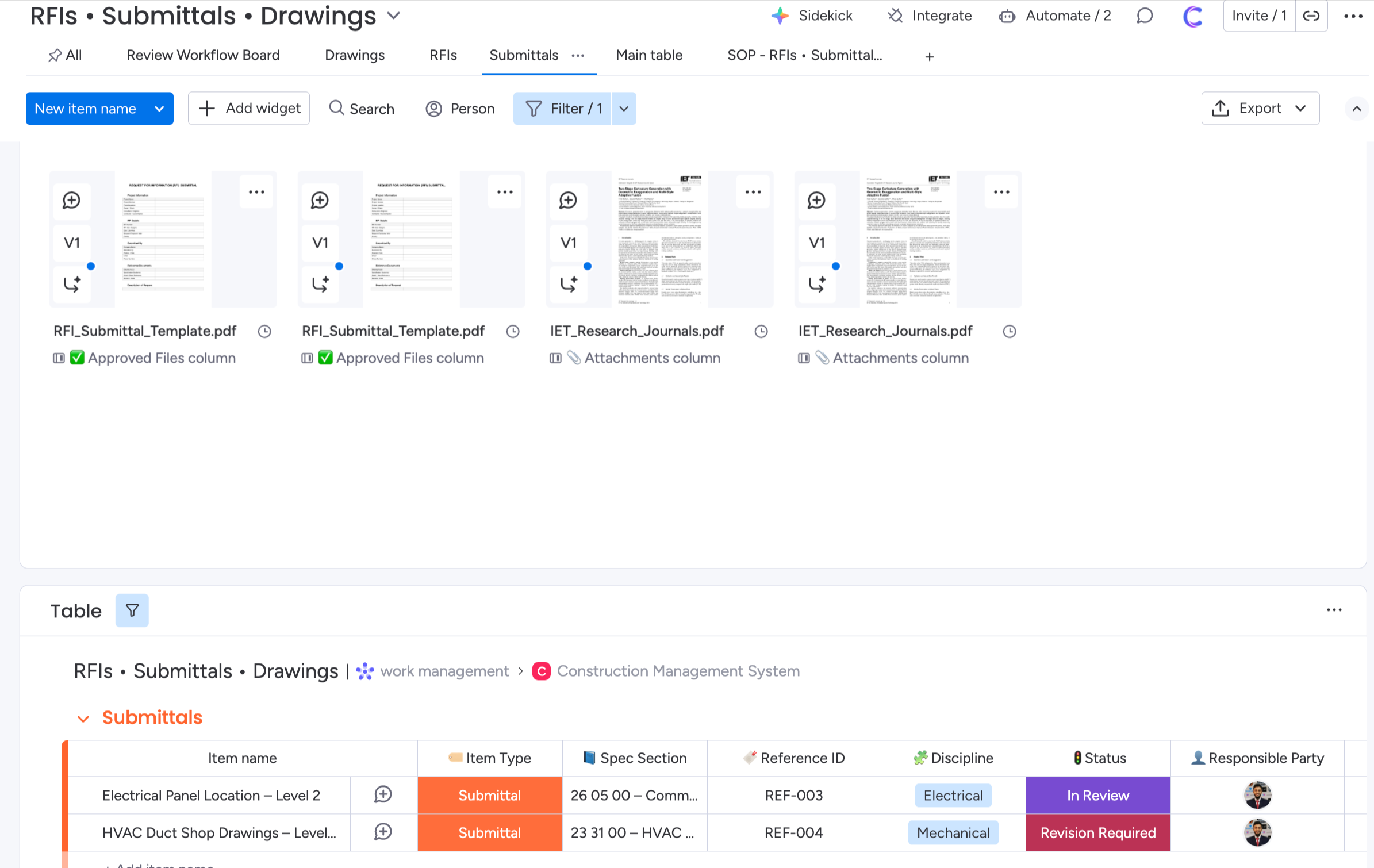The height and width of the screenshot is (868, 1374).
Task: Open three-dot menu on last IET_Research_Journals card
Action: 1001,192
